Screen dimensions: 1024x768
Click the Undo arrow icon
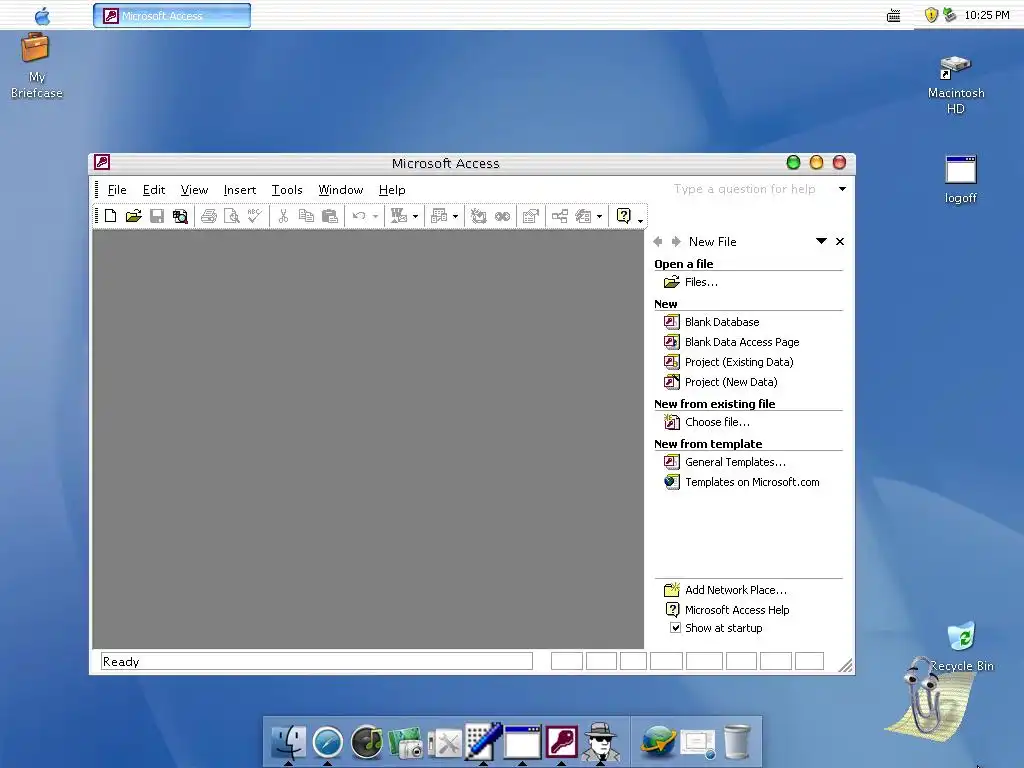point(359,216)
